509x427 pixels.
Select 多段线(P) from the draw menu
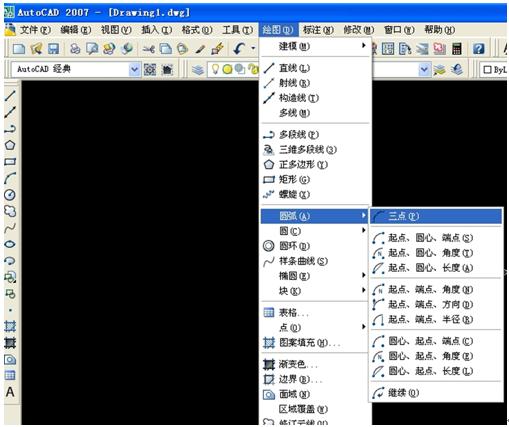(x=316, y=135)
